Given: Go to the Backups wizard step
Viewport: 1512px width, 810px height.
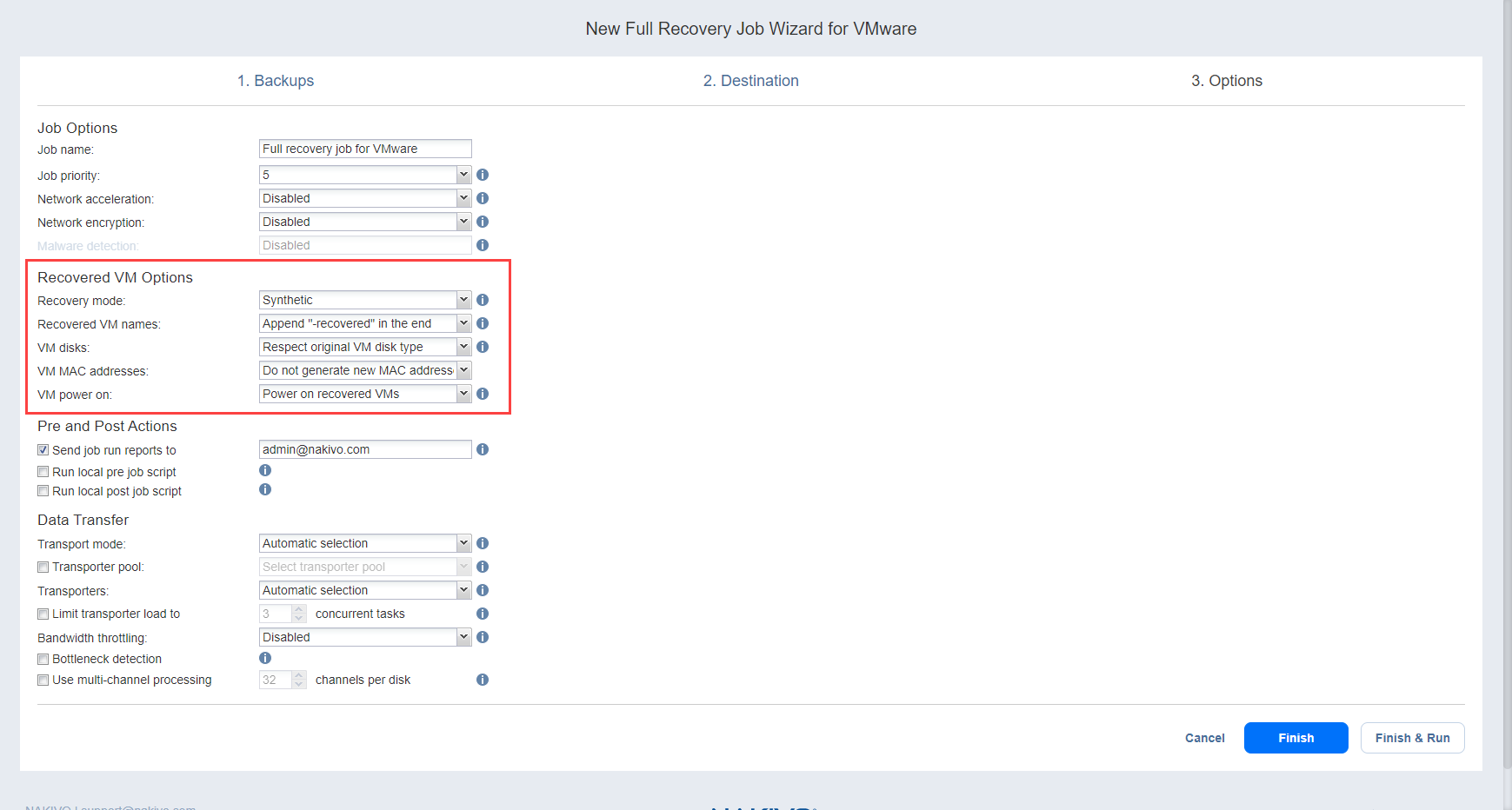Looking at the screenshot, I should pos(276,81).
